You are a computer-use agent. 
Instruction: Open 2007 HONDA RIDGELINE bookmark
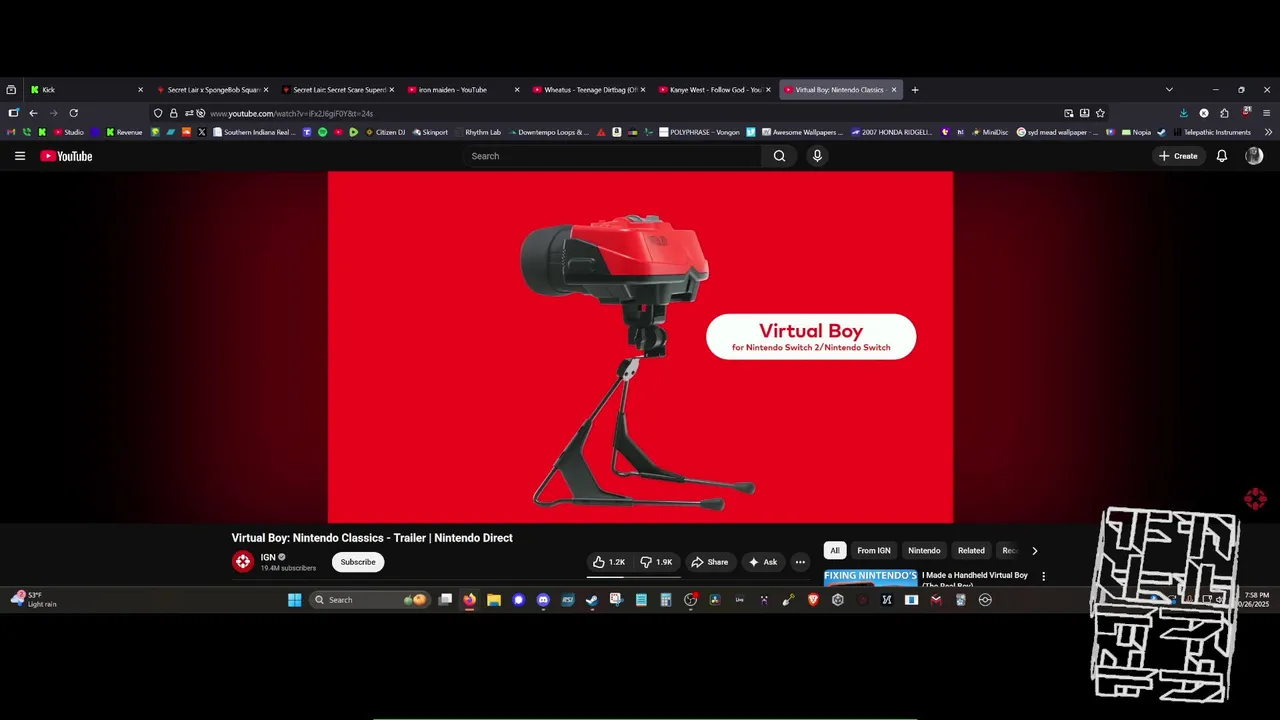[892, 132]
